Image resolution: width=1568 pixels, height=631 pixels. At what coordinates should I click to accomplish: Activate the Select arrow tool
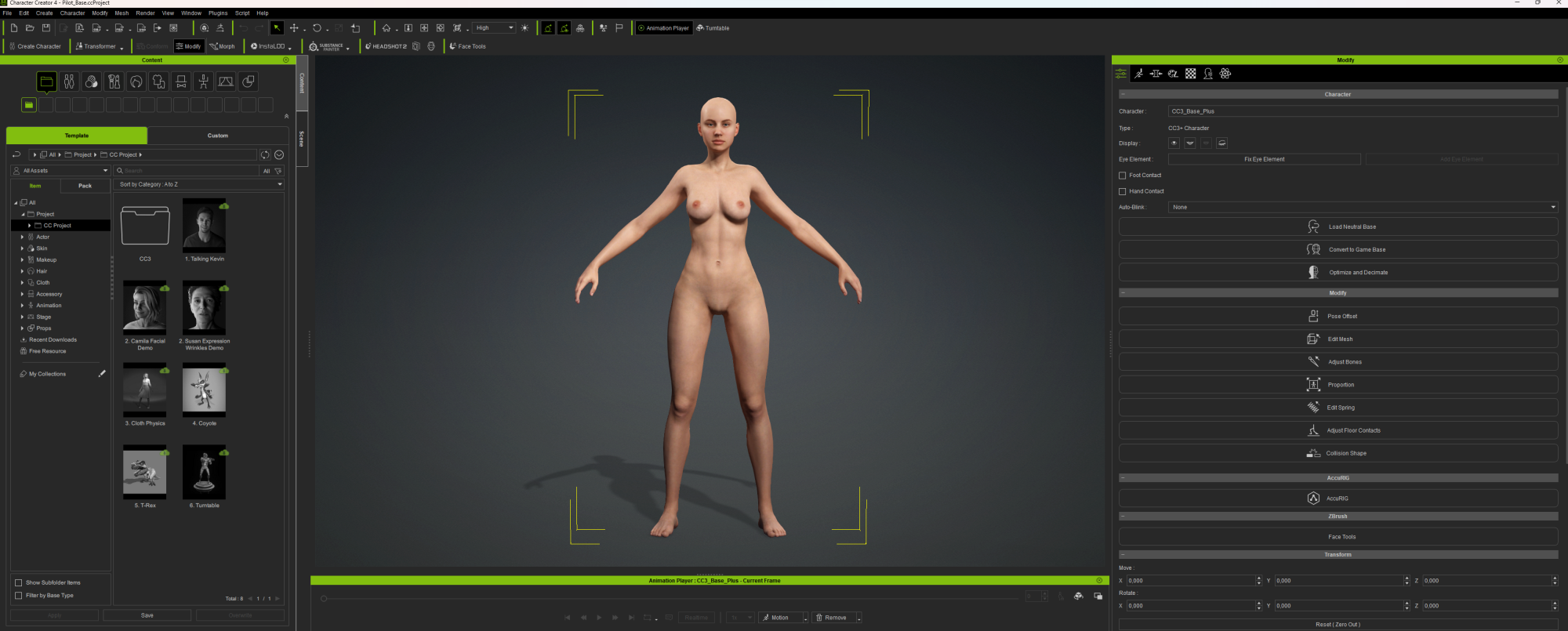pyautogui.click(x=277, y=28)
